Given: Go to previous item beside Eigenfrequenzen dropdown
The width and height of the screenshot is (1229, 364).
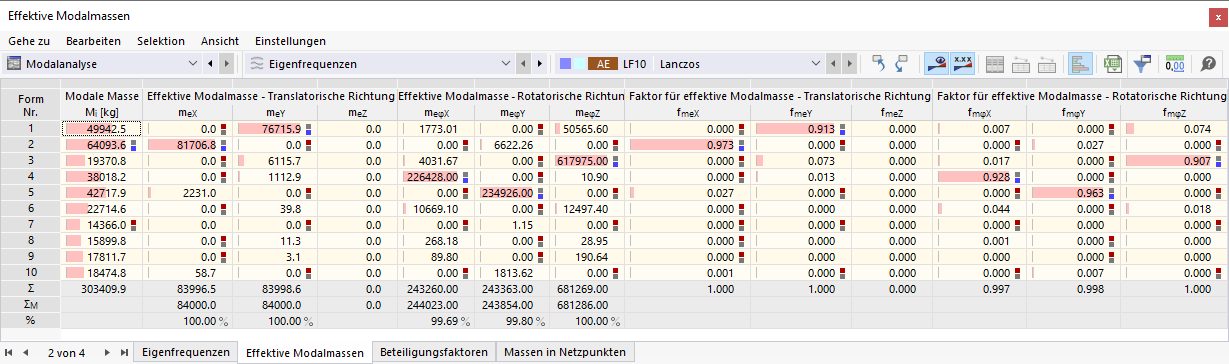Looking at the screenshot, I should click(x=522, y=63).
